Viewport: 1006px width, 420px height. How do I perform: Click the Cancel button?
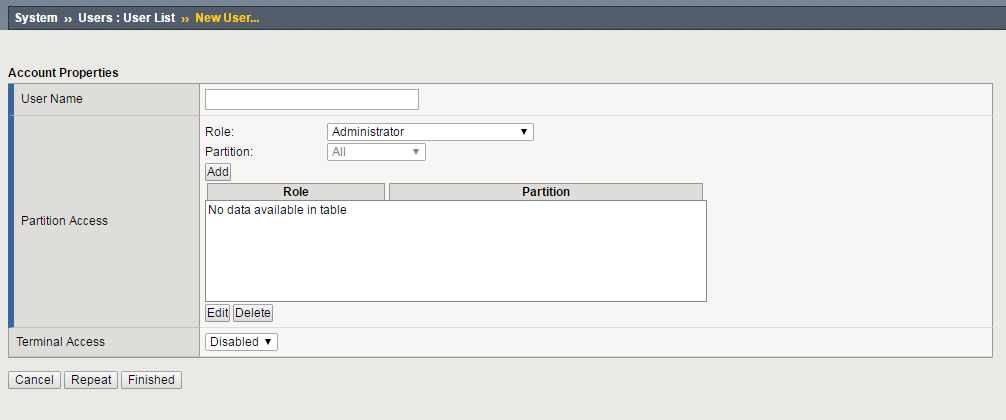(x=34, y=380)
